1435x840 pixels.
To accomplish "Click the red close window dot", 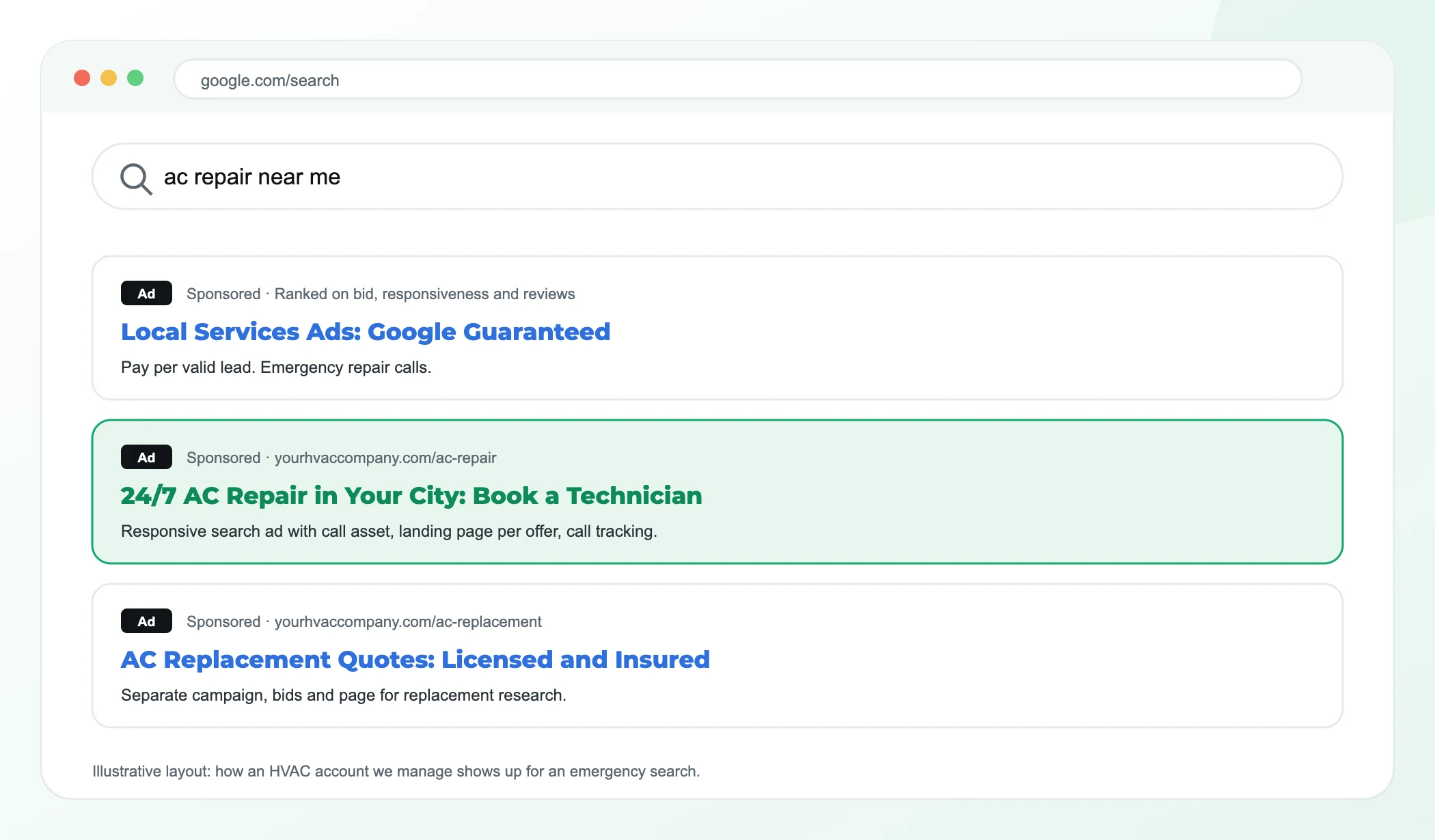I will coord(82,78).
